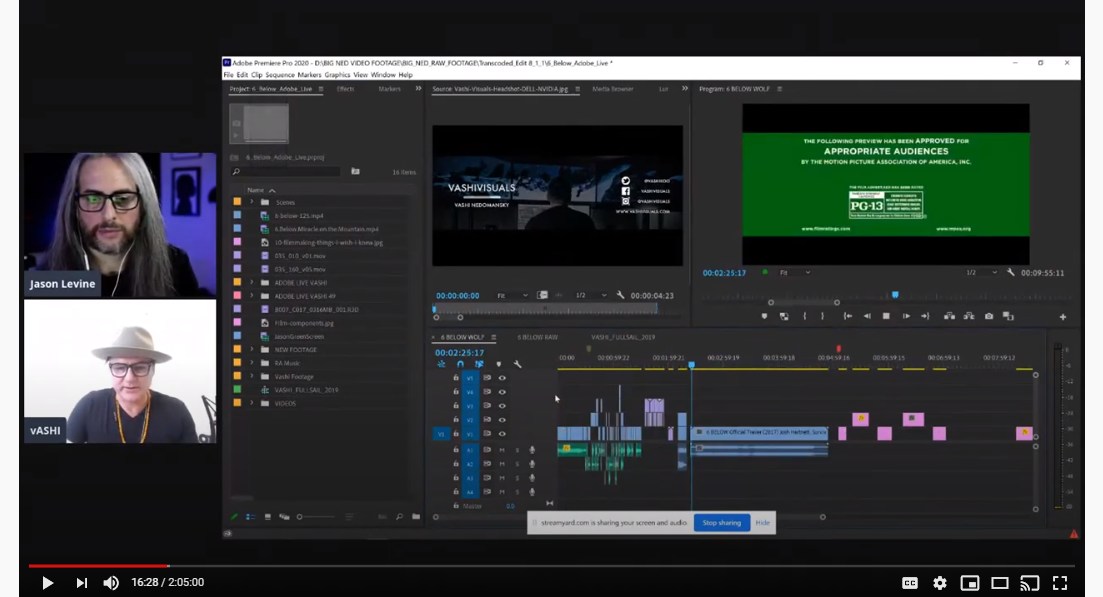This screenshot has height=597, width=1103.
Task: Open Program monitor Fit zoom dropdown
Action: 795,273
